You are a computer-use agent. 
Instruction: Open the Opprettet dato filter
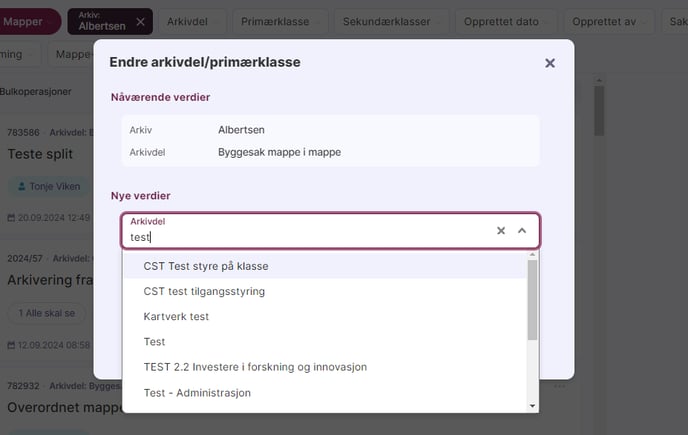(x=505, y=22)
